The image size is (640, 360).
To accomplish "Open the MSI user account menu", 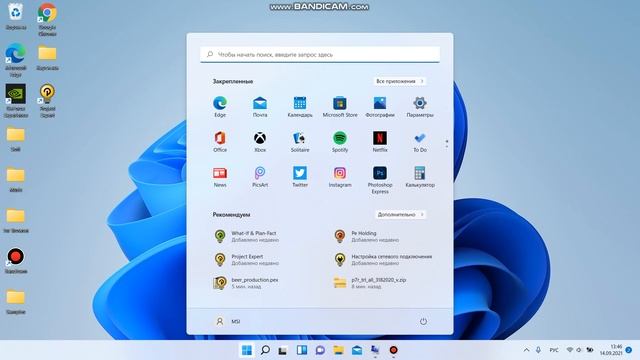I will 227,321.
